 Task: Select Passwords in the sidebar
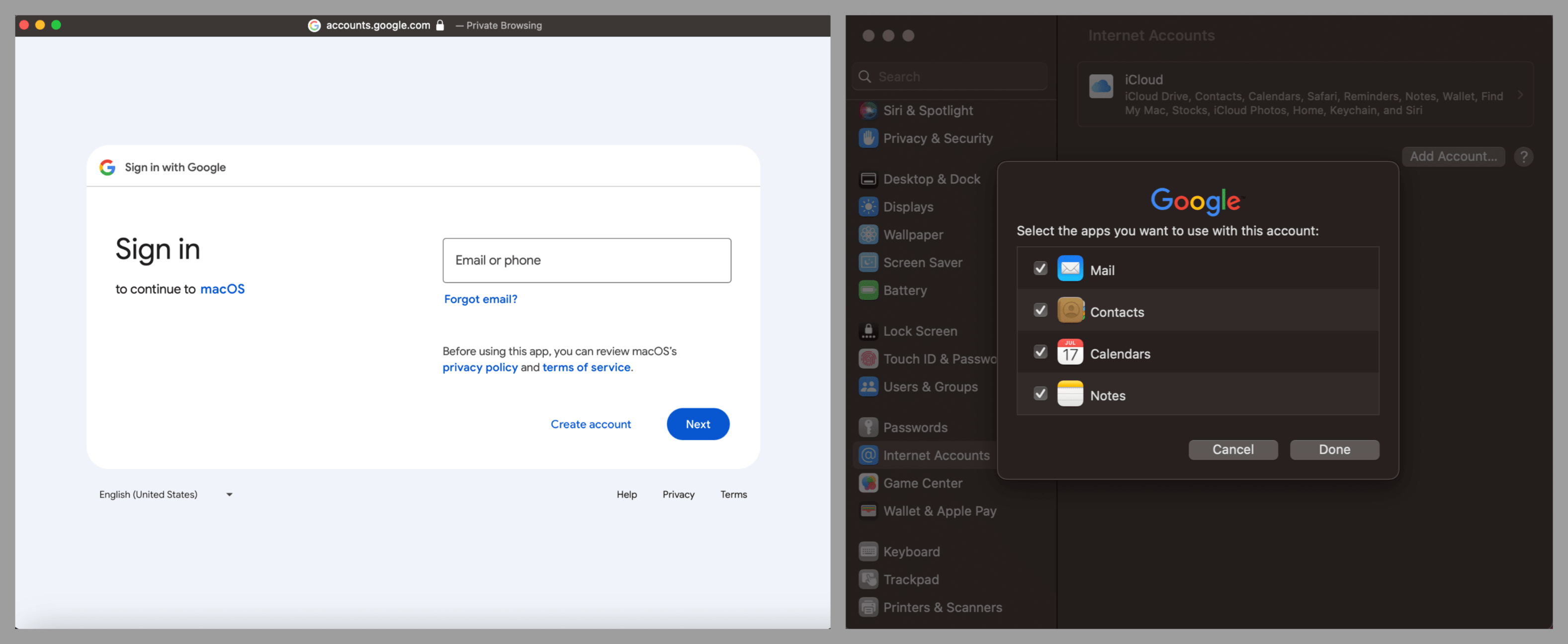click(x=915, y=427)
